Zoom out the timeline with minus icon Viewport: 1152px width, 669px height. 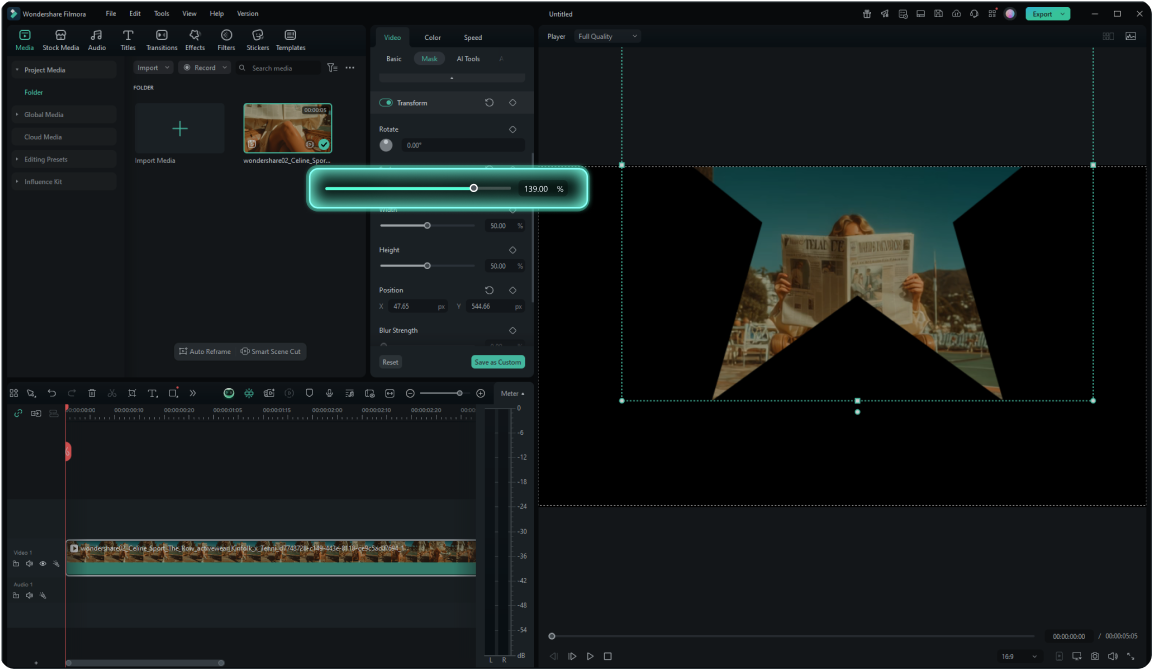click(x=410, y=394)
